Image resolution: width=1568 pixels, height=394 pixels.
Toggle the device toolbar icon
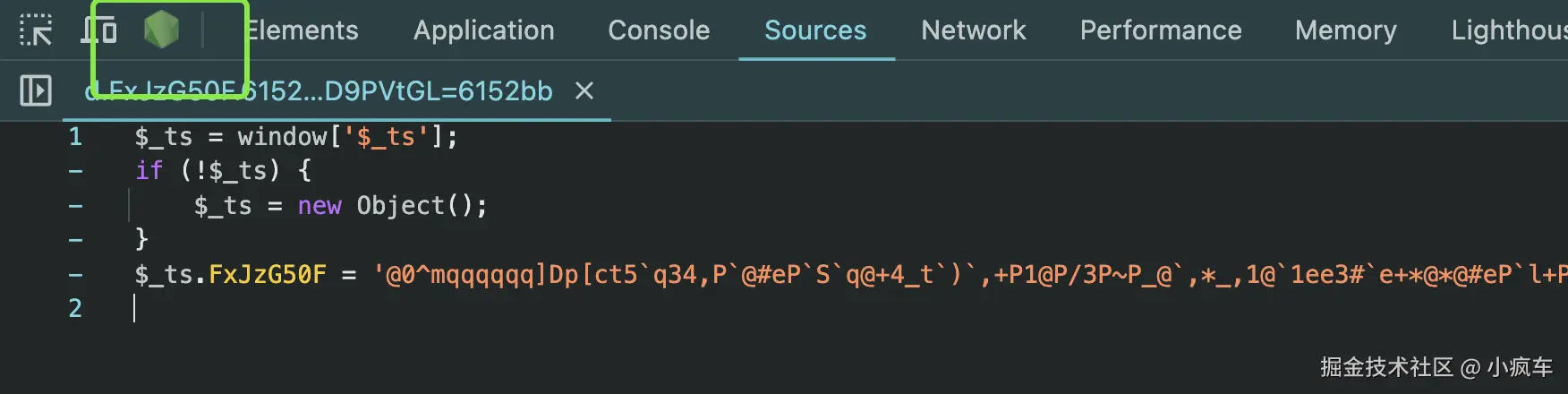click(x=99, y=30)
